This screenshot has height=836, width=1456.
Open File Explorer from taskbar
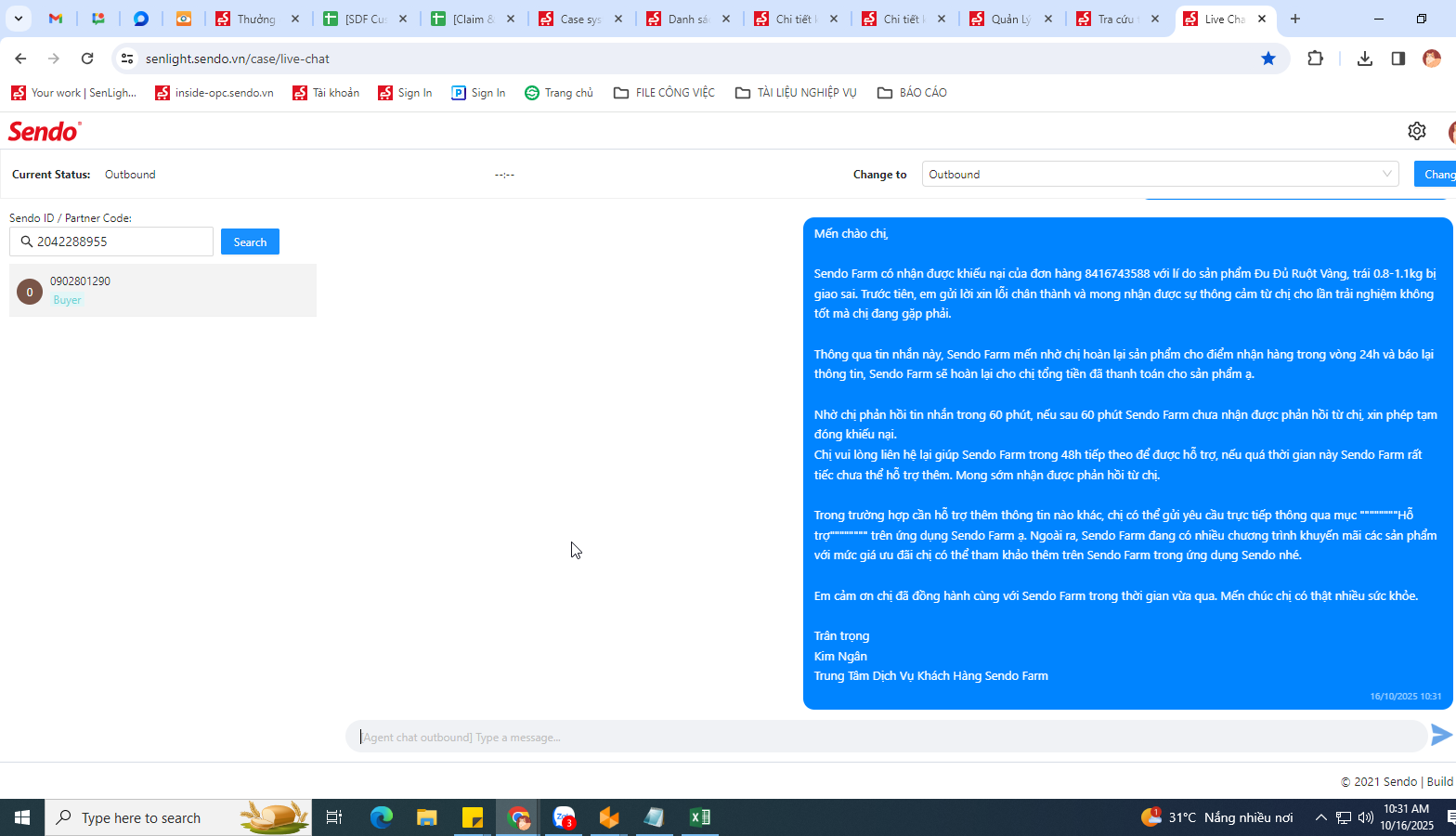tap(426, 817)
